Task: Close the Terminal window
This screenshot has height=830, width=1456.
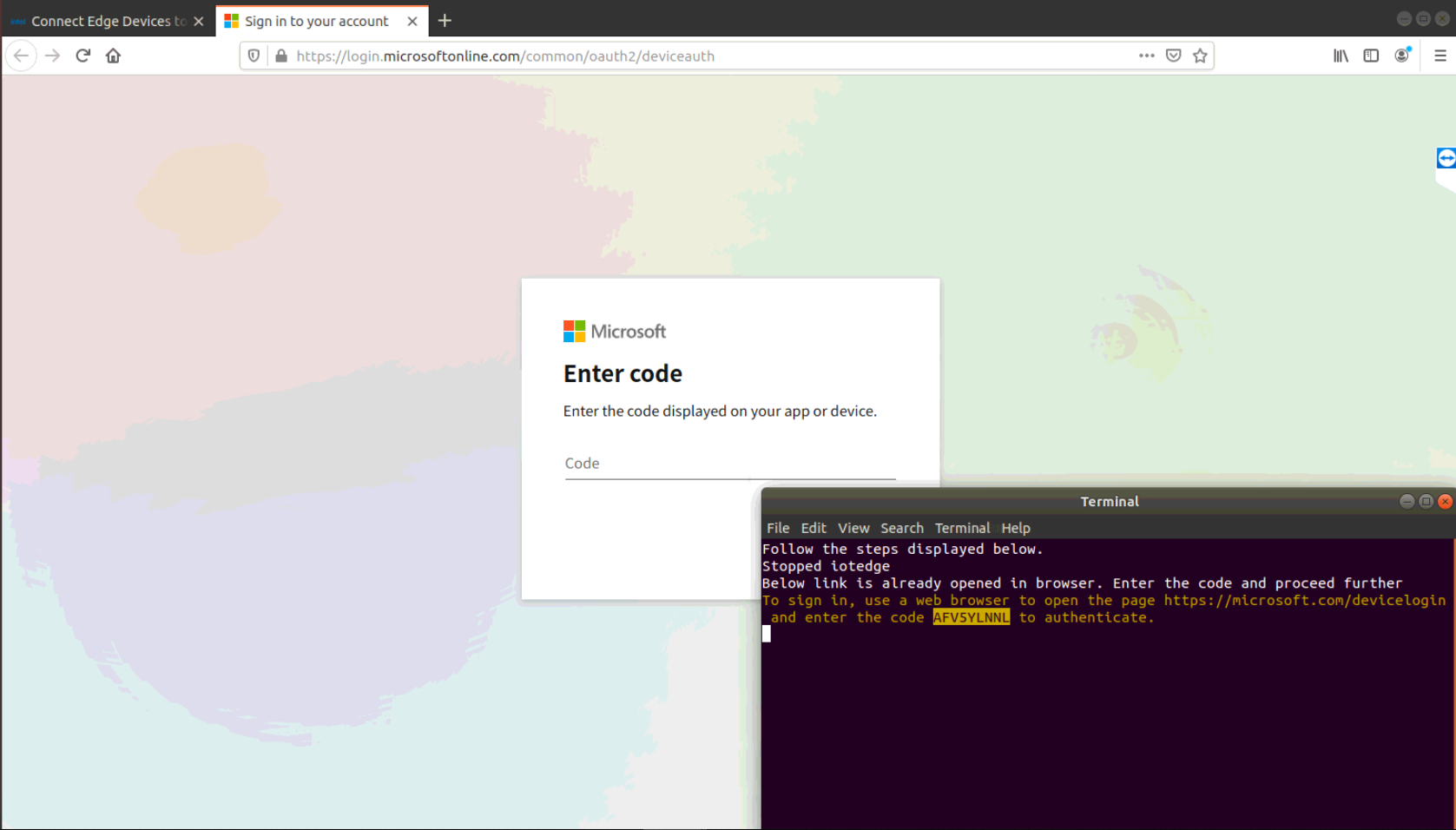Action: [1445, 501]
